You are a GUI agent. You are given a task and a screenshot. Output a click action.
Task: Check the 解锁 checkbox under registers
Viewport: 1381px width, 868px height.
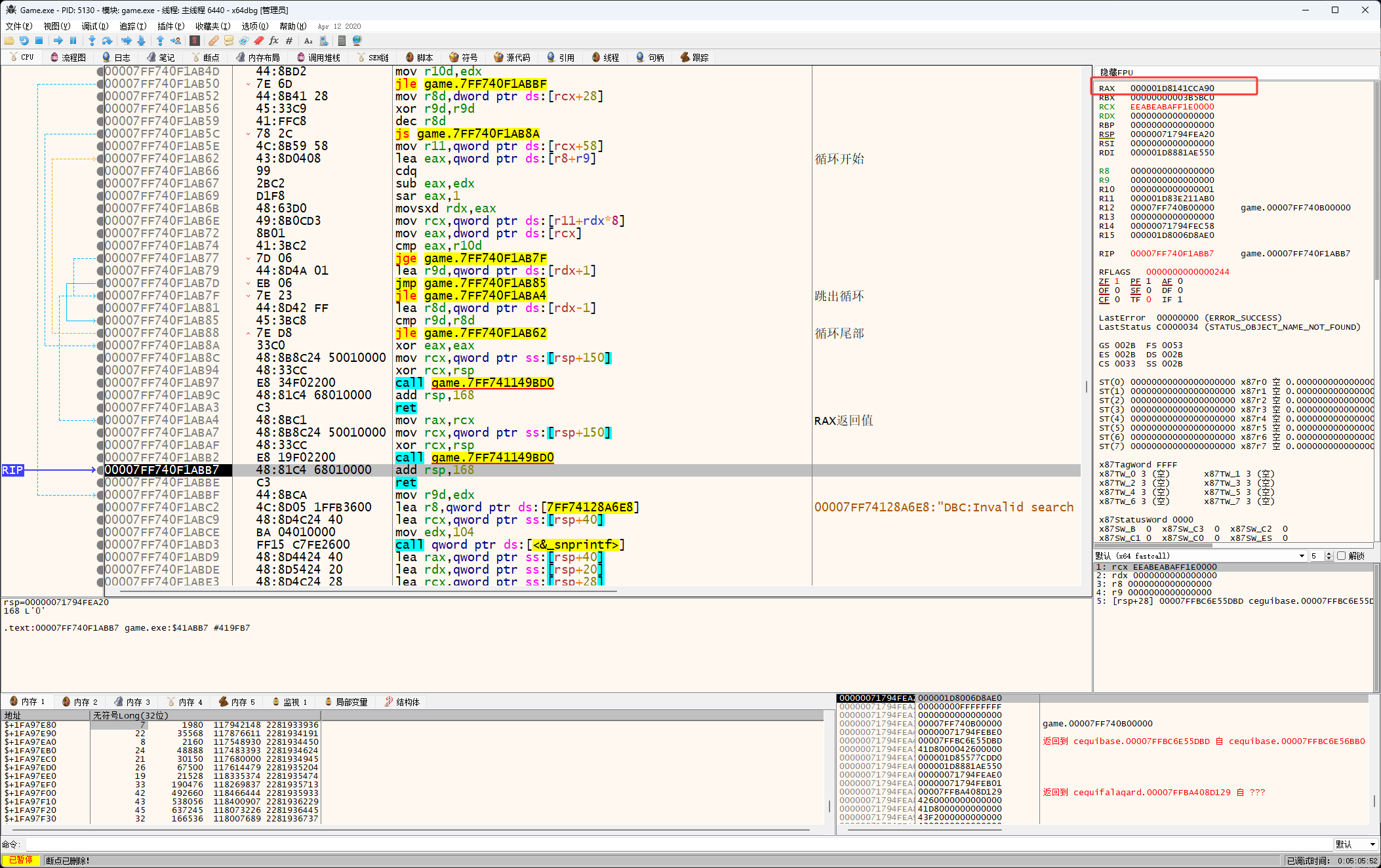[x=1341, y=556]
